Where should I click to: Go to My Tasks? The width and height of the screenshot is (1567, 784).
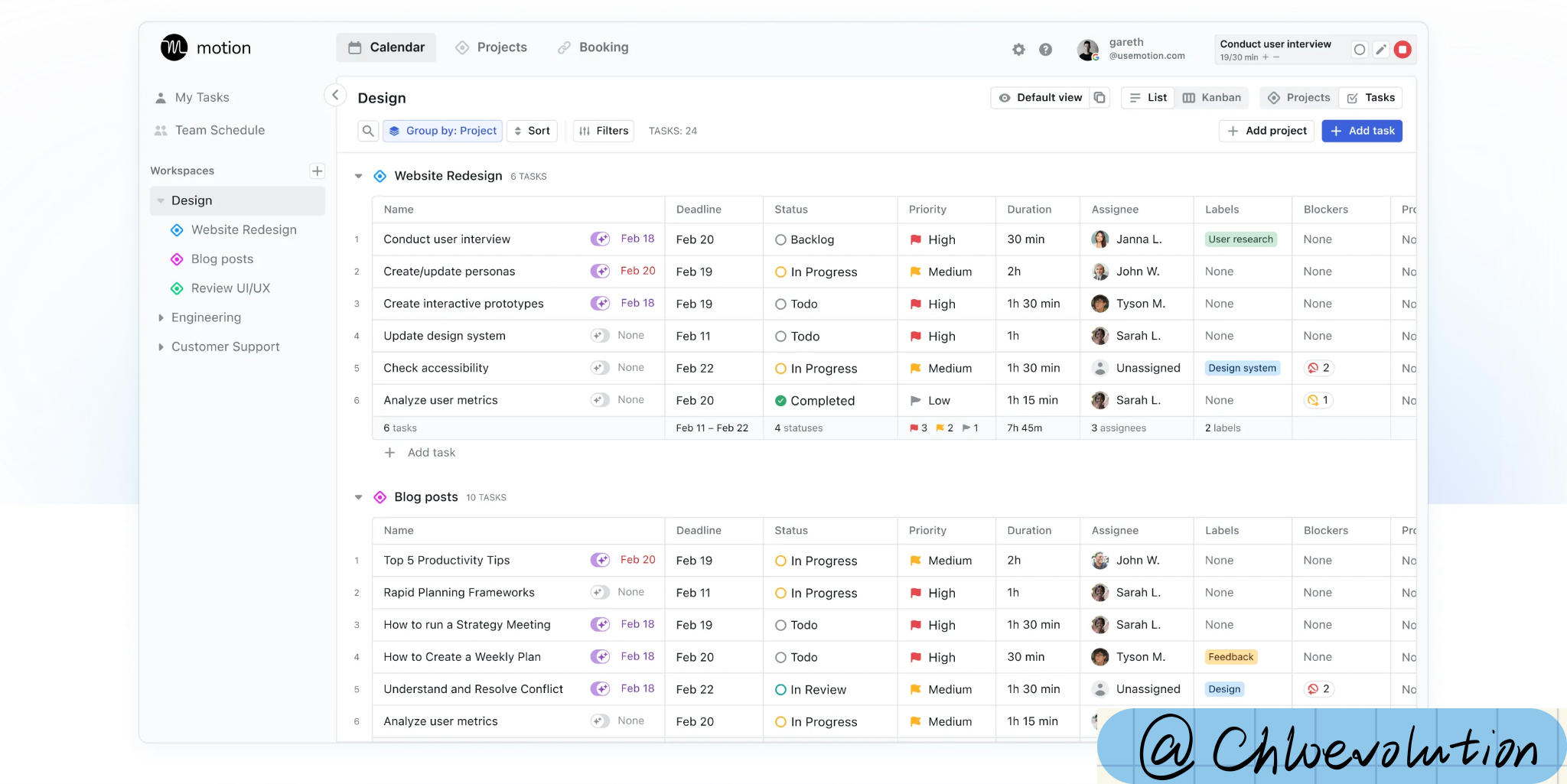(192, 97)
